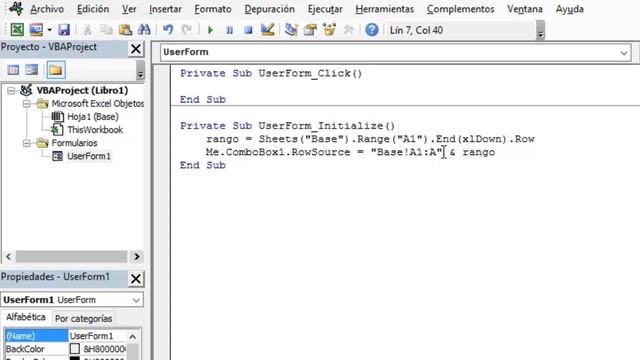Select VBAProject (Libro1) in the tree
This screenshot has width=640, height=360.
(x=82, y=90)
